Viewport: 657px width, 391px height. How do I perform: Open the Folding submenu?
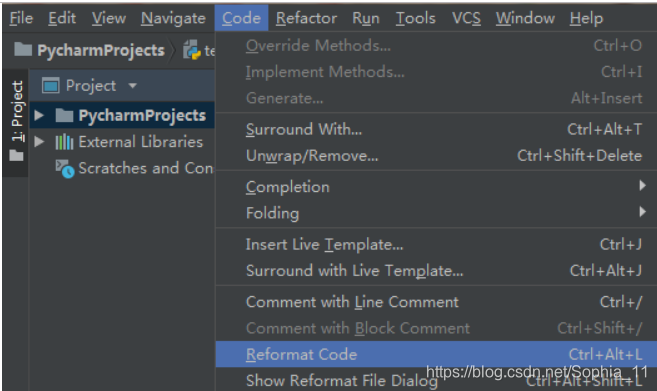(x=436, y=213)
